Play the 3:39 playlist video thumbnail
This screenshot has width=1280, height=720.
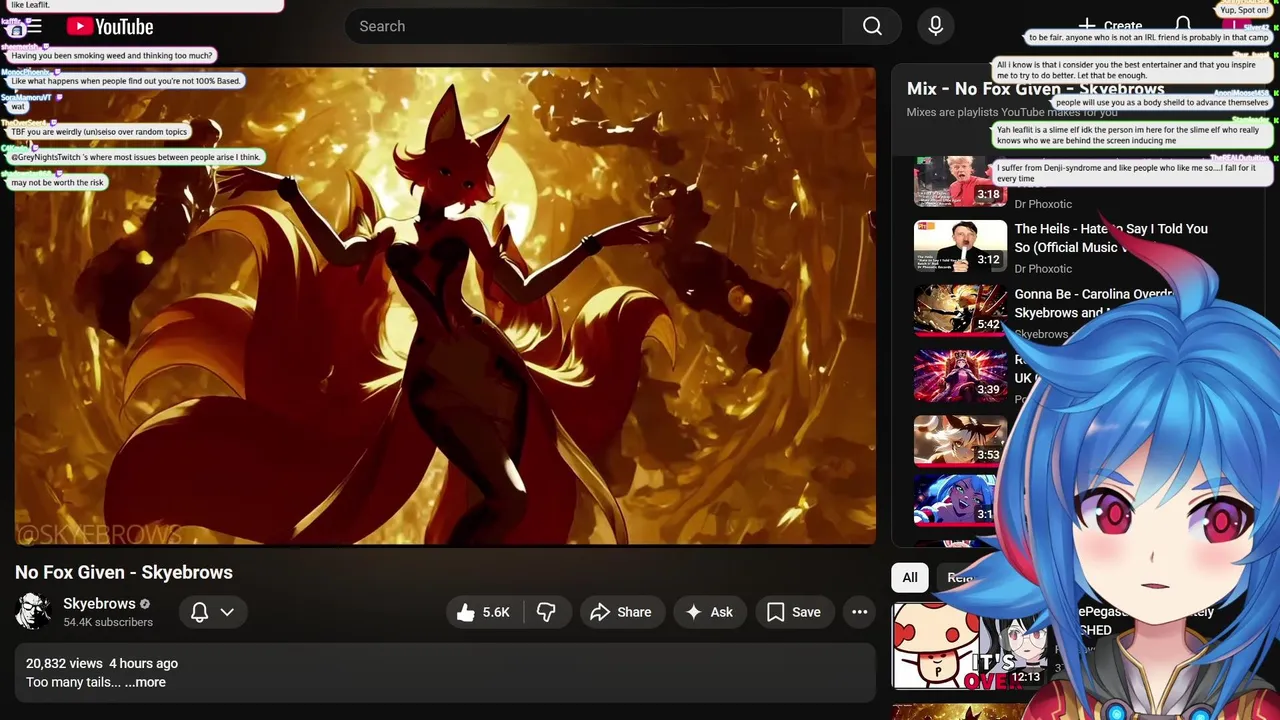[x=960, y=376]
